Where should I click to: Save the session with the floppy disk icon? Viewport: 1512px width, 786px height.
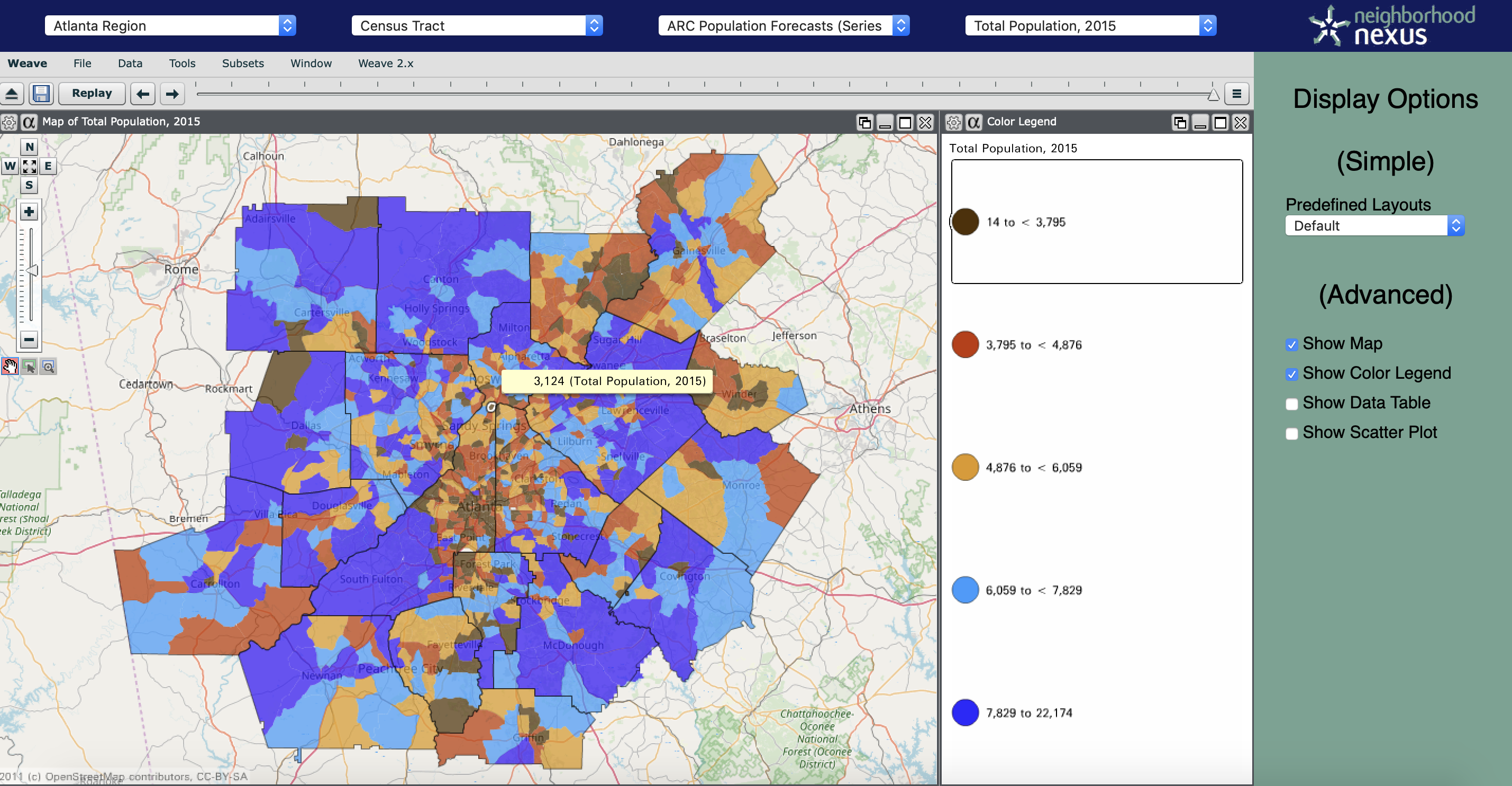[41, 93]
